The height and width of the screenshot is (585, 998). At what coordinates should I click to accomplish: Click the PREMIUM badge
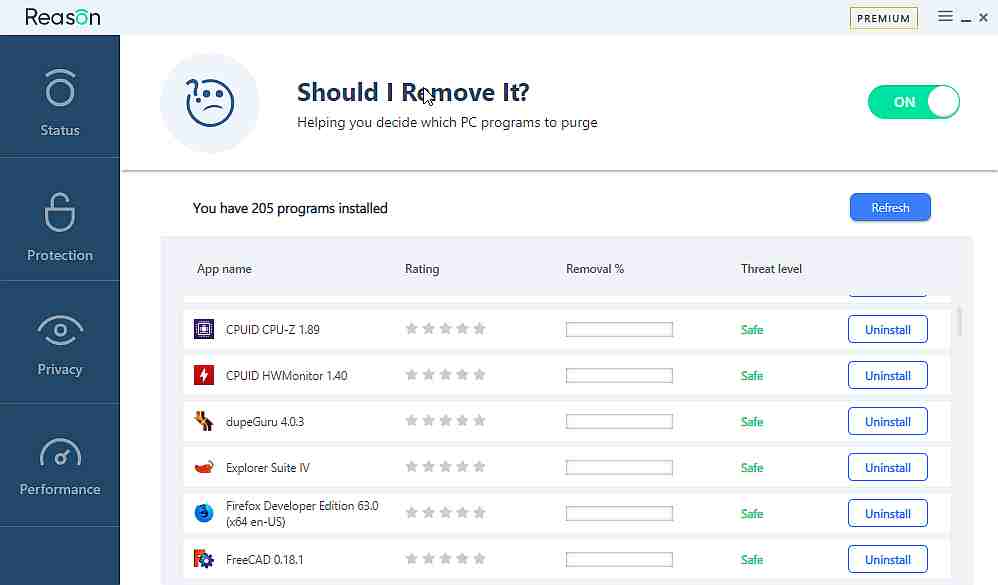coord(883,18)
